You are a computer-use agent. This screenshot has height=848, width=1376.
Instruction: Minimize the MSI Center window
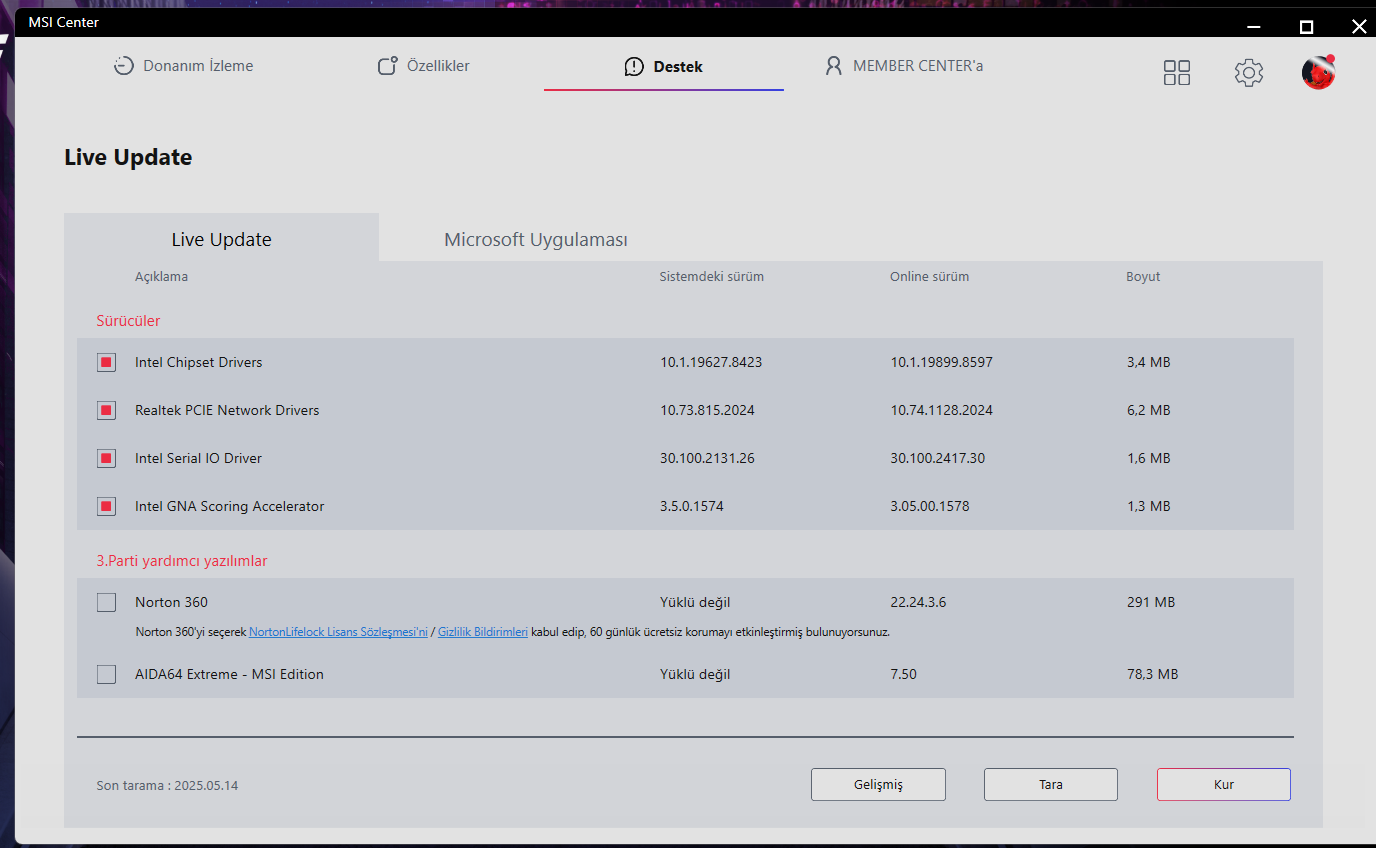(x=1254, y=26)
